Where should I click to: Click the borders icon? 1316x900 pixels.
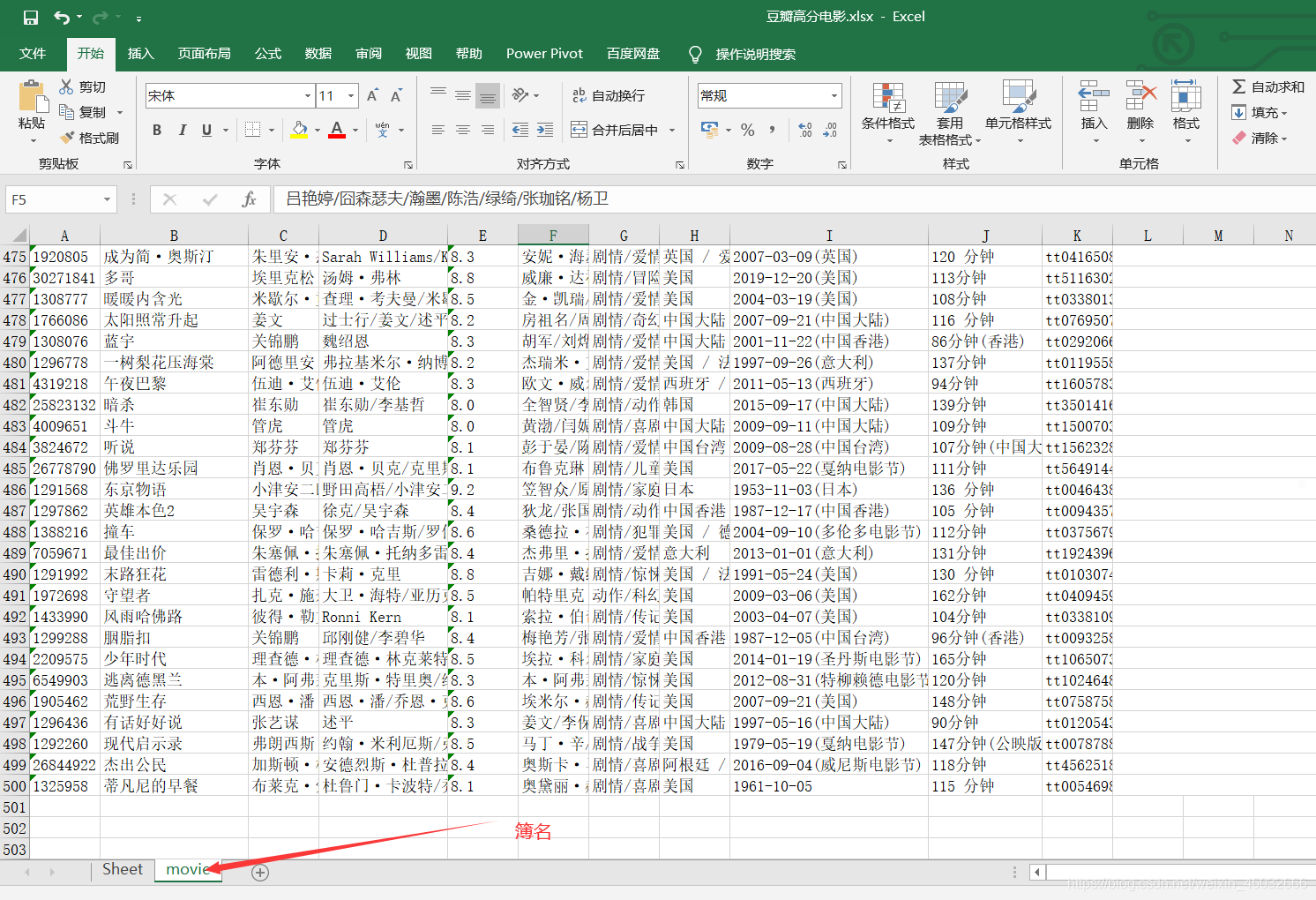(253, 130)
